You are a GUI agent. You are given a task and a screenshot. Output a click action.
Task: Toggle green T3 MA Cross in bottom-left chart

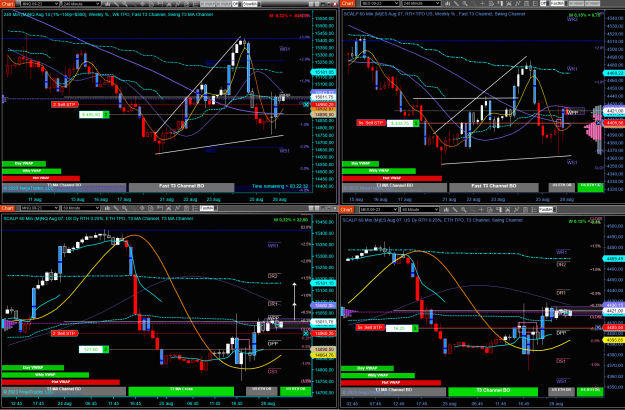[x=181, y=391]
